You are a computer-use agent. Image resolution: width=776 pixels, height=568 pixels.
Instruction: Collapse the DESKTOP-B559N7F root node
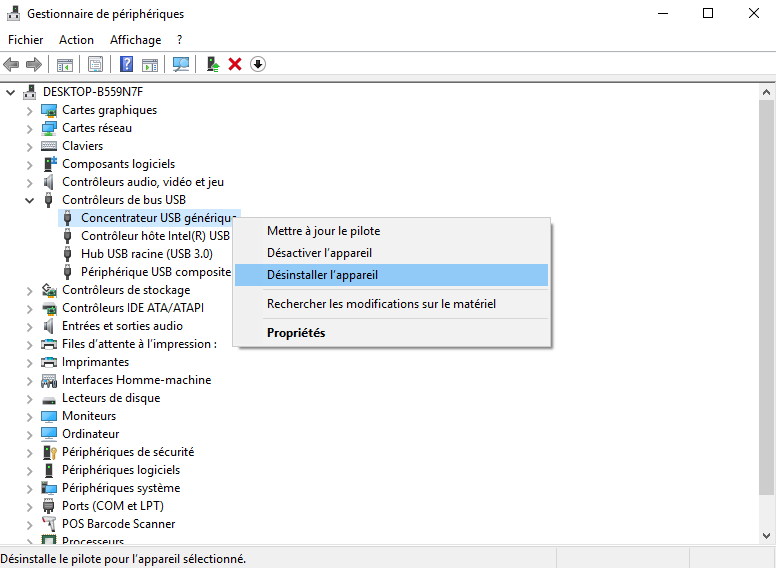click(x=11, y=92)
